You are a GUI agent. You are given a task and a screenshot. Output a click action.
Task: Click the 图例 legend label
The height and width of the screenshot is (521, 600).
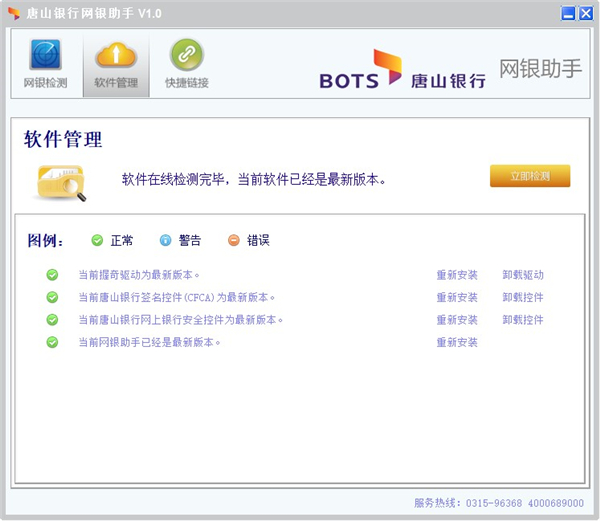pos(45,241)
